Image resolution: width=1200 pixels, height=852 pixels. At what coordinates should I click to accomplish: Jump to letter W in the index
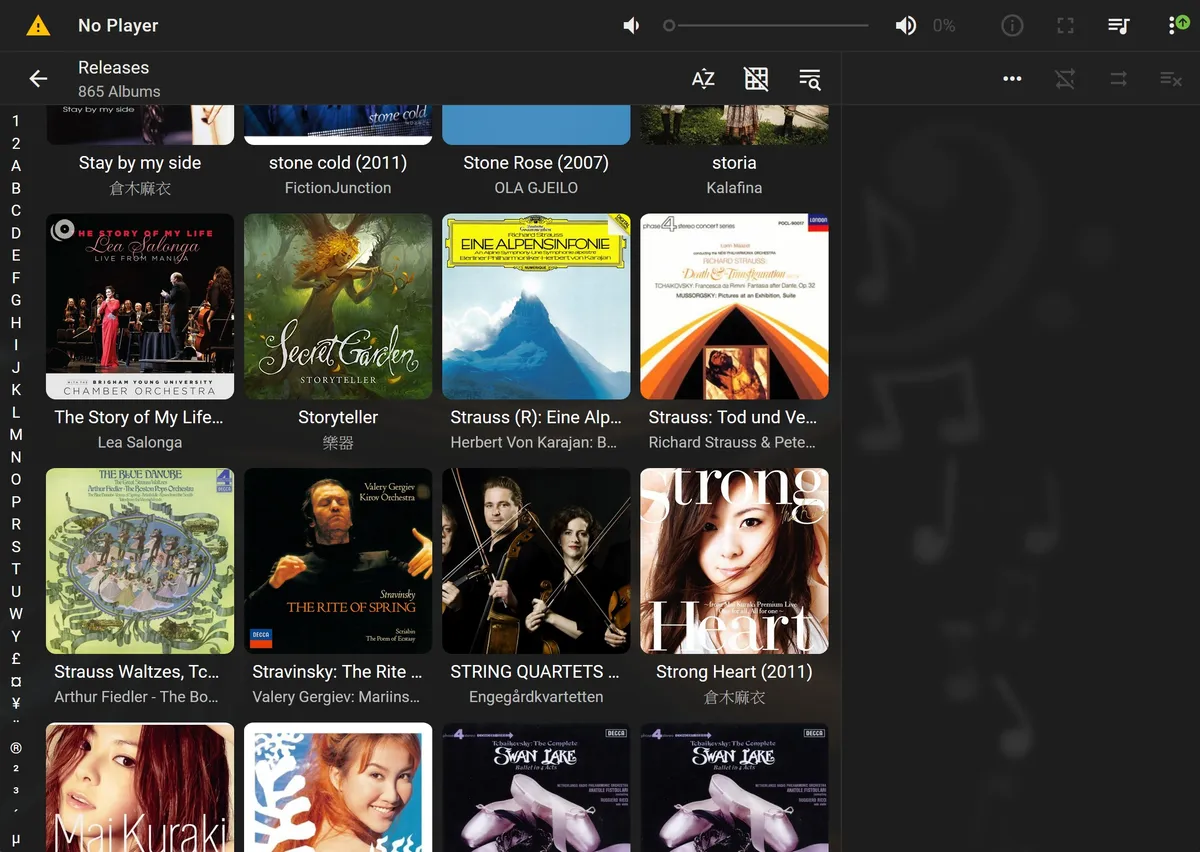point(16,614)
